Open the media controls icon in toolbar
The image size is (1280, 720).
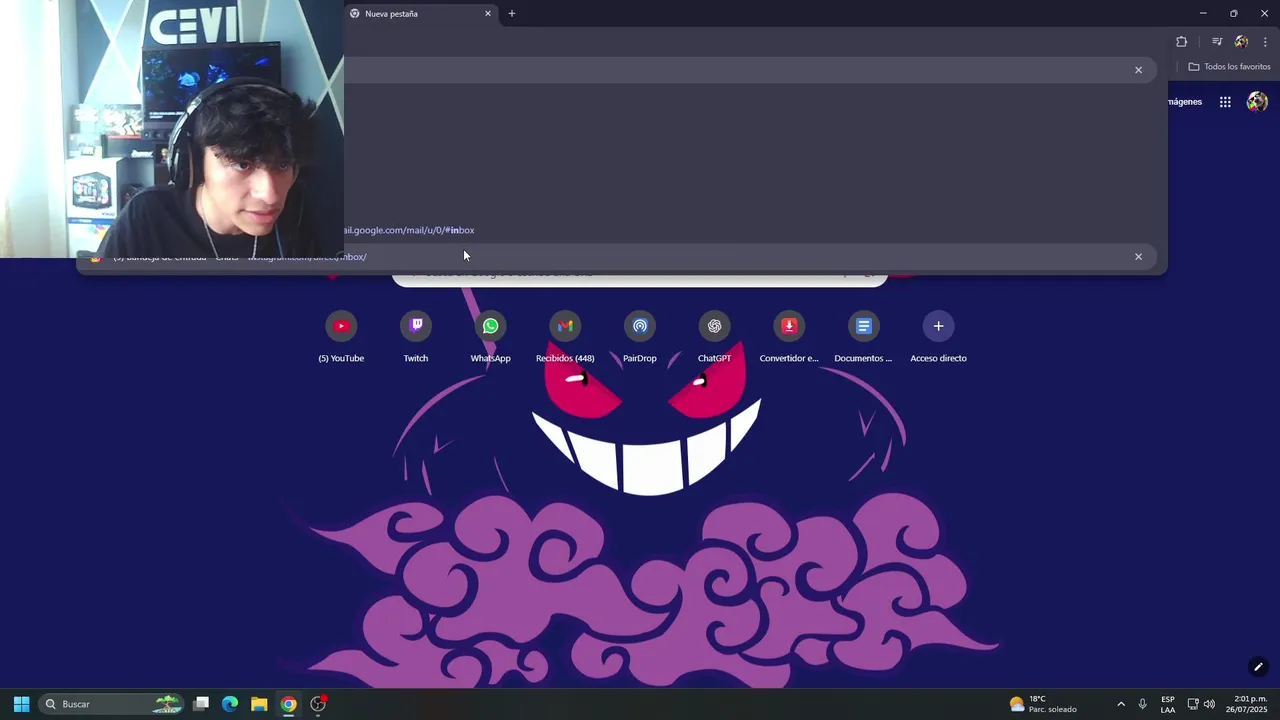1217,42
